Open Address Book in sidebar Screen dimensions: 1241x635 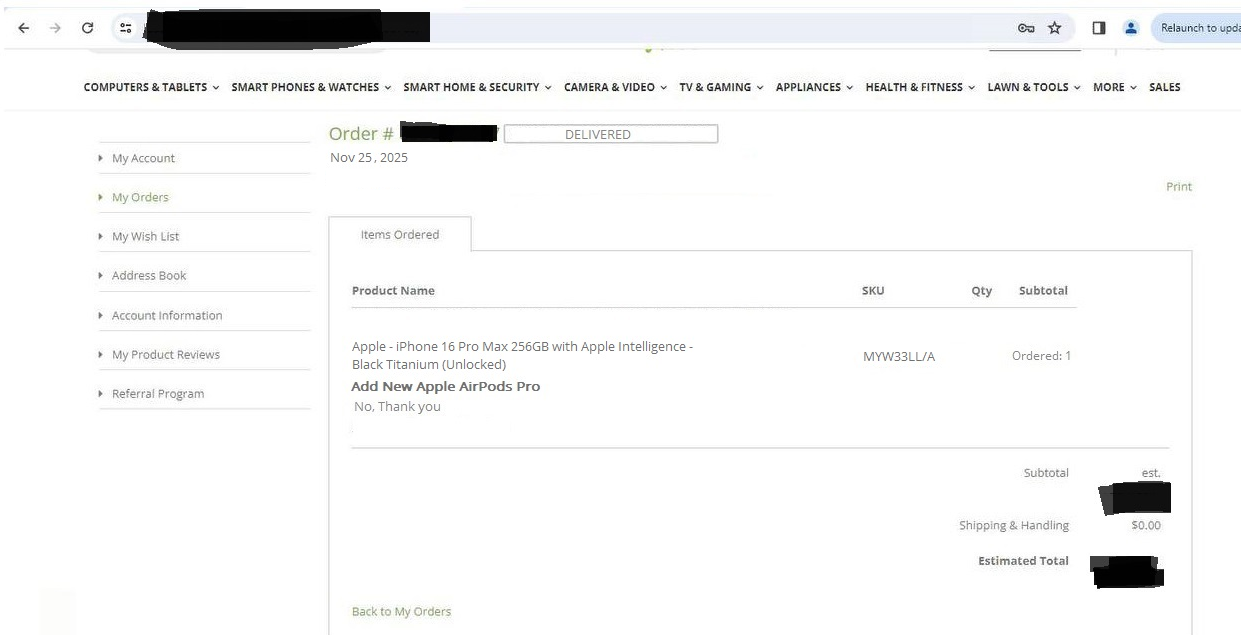(149, 276)
